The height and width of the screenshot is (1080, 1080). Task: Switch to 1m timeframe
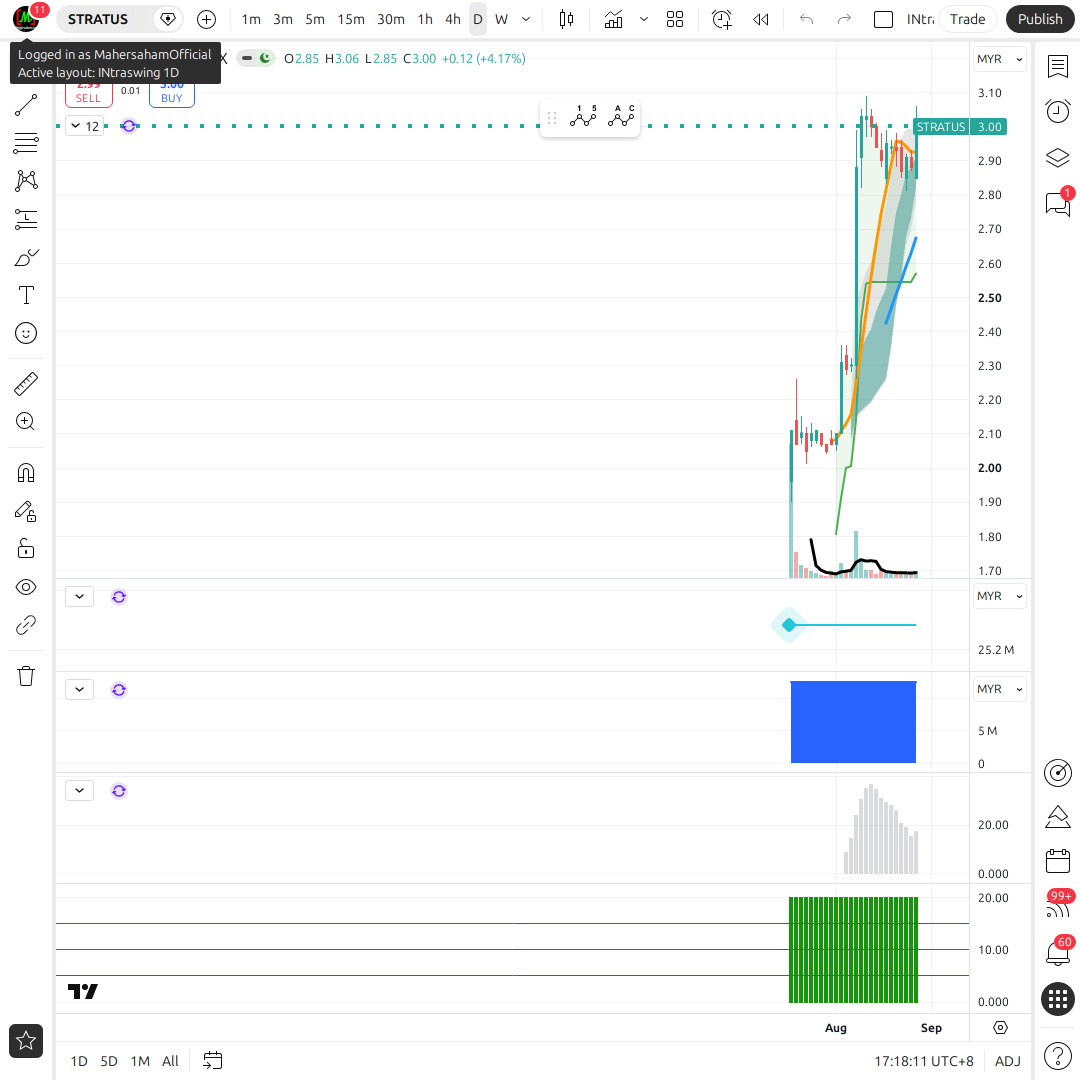(x=251, y=19)
